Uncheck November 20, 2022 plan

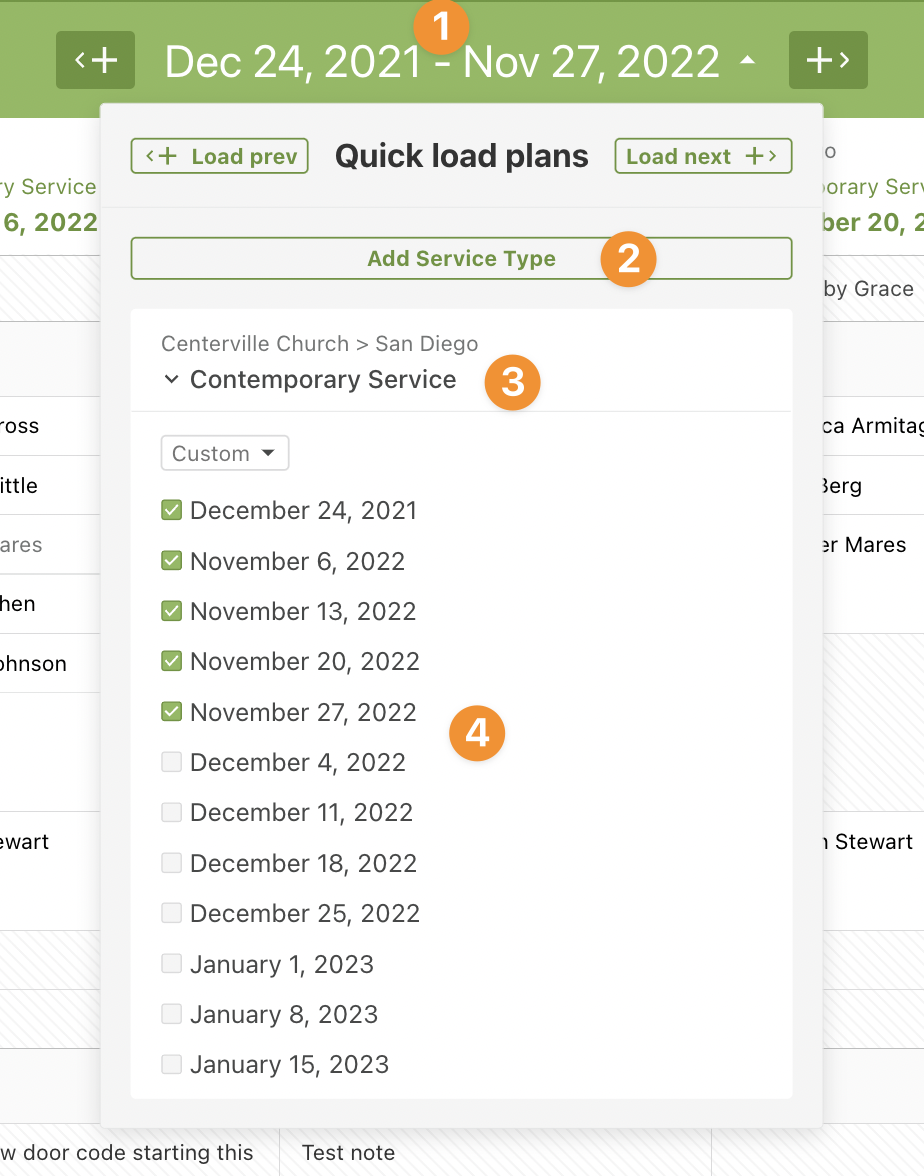pos(172,661)
